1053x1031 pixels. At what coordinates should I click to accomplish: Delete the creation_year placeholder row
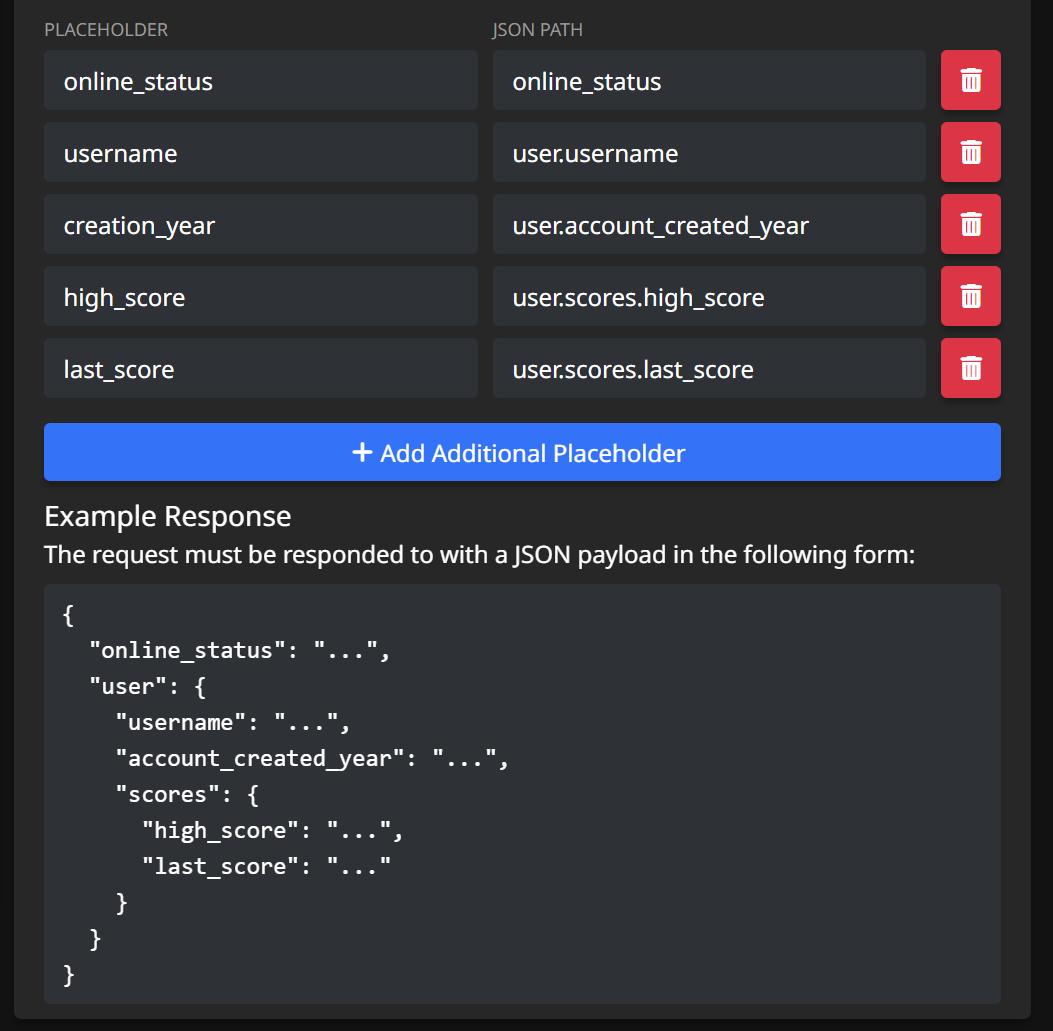pos(970,224)
